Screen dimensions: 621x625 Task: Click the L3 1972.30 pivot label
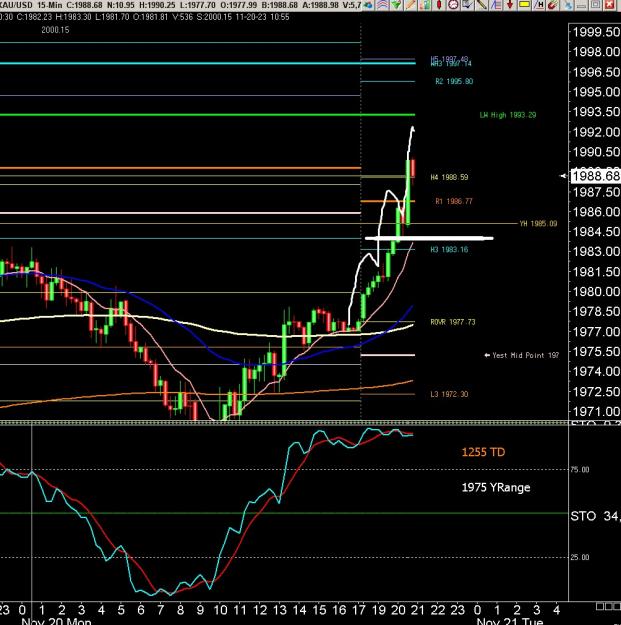[x=449, y=394]
